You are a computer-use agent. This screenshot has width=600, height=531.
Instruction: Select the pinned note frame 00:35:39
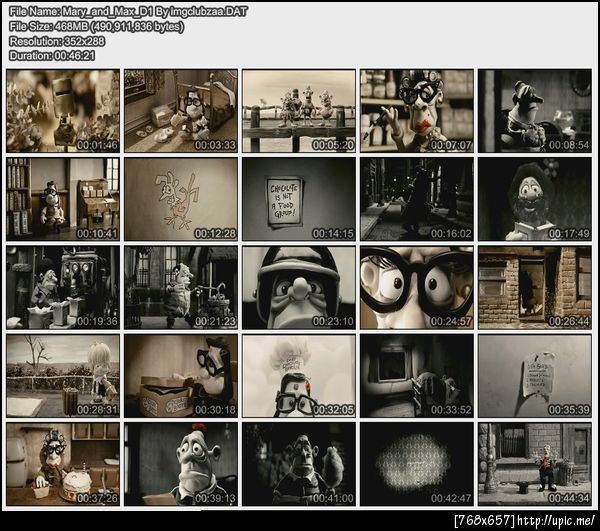click(535, 376)
